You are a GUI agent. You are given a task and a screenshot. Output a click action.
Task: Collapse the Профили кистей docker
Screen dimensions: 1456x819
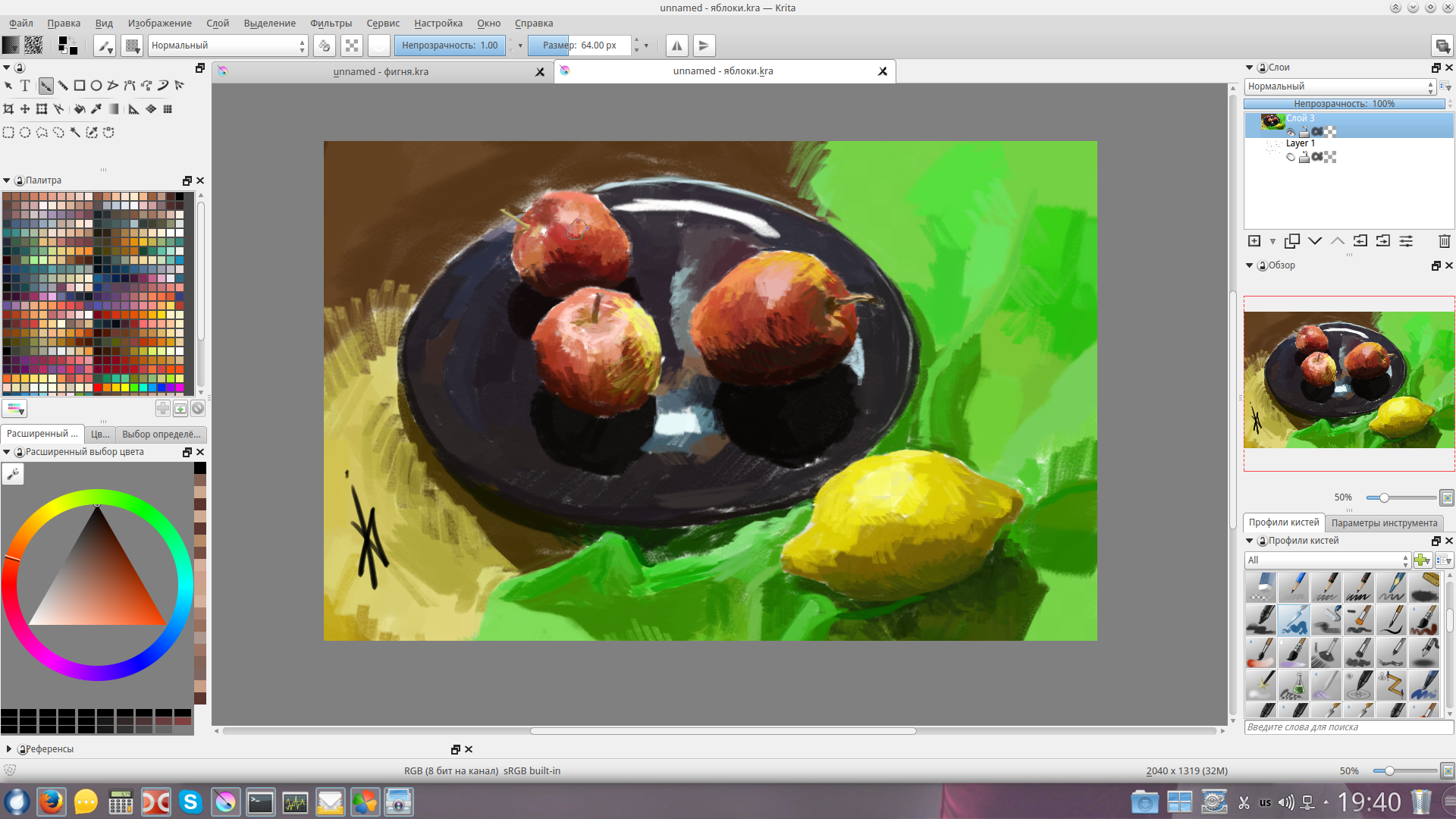[1249, 541]
